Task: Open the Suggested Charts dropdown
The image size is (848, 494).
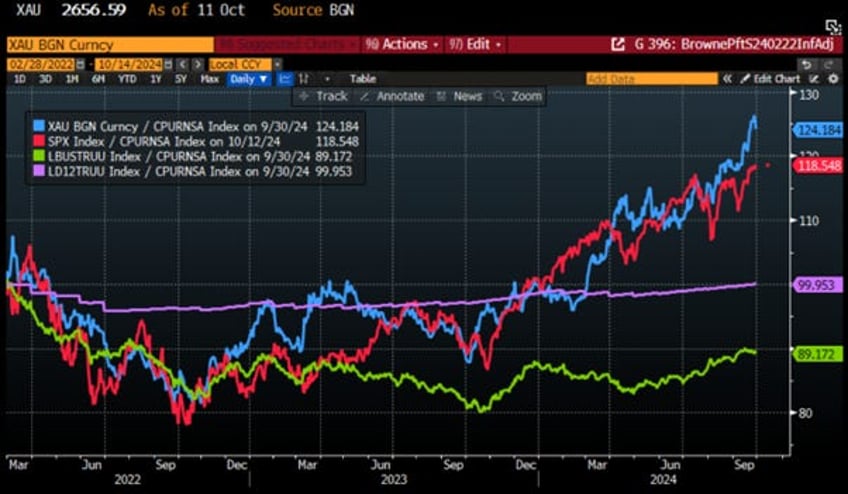Action: point(287,44)
